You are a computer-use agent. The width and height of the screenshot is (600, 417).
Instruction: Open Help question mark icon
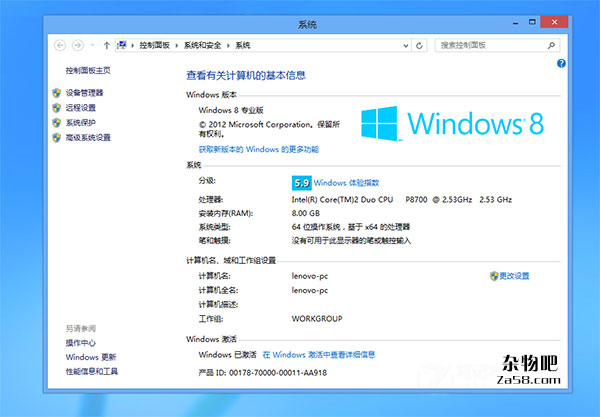point(561,64)
